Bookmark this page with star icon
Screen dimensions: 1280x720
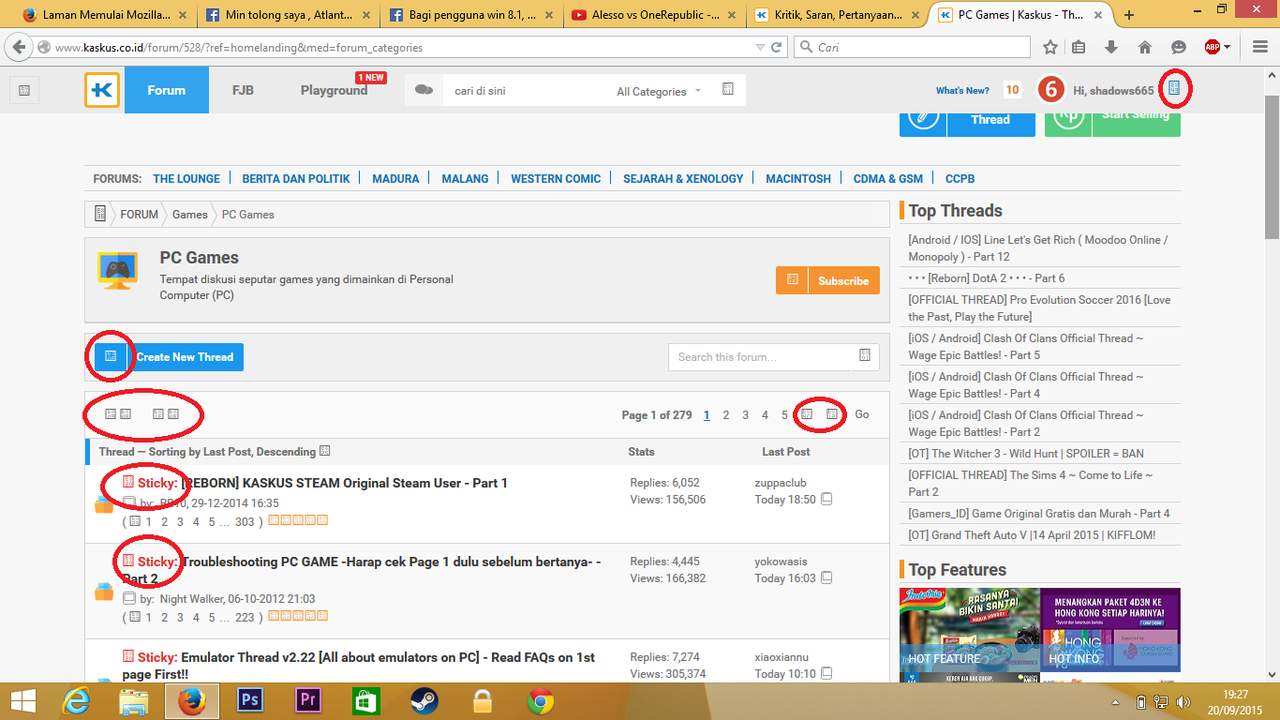(x=1050, y=47)
